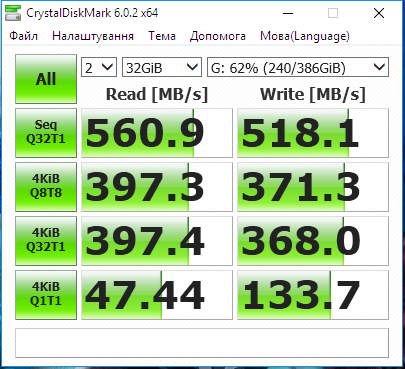Start the 4KiB Q8T8 test
Screen dimensions: 405x369
point(46,187)
